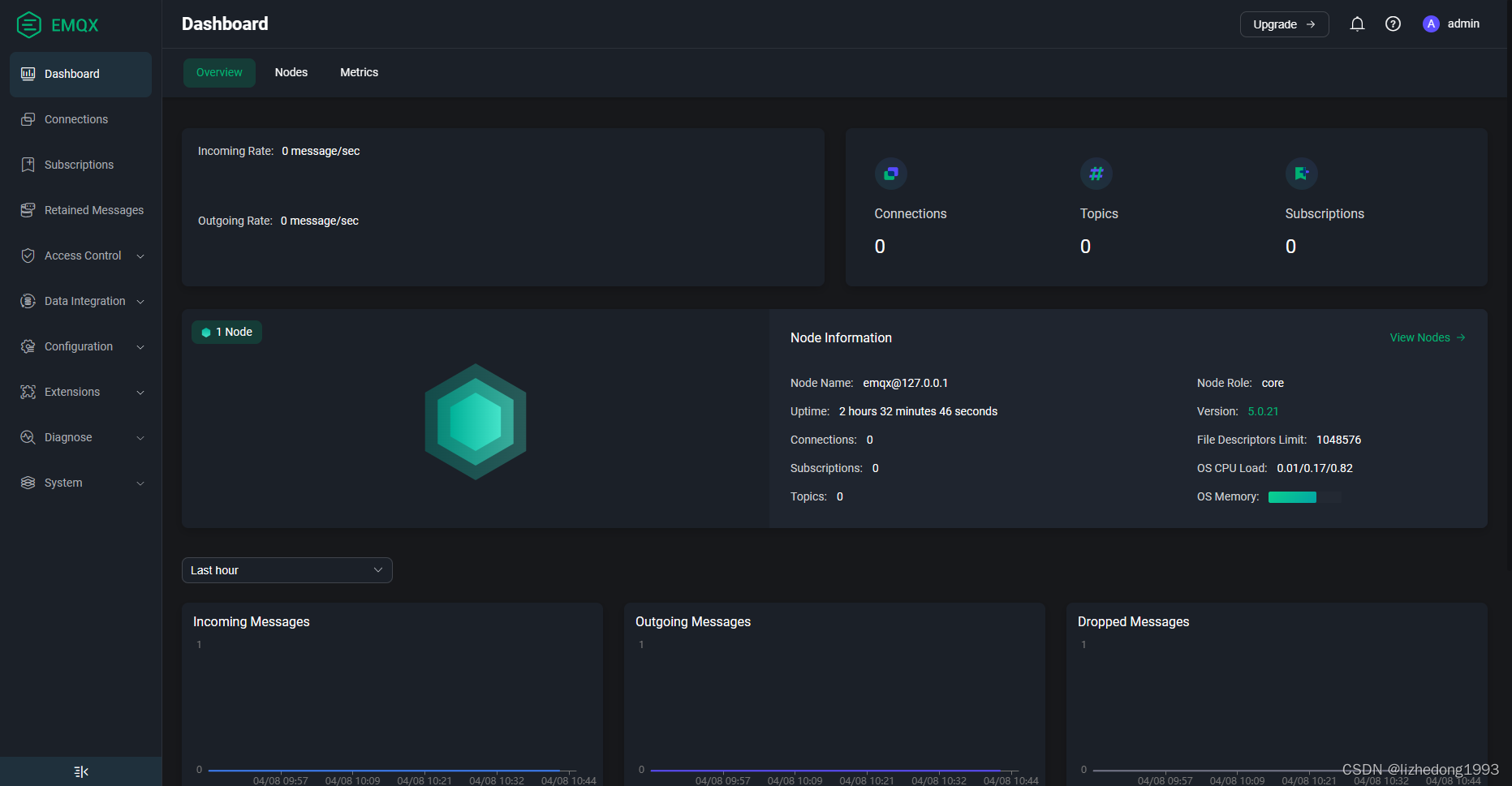Expand the Extensions chevron
Screen dimensions: 1512x786
[x=140, y=393]
